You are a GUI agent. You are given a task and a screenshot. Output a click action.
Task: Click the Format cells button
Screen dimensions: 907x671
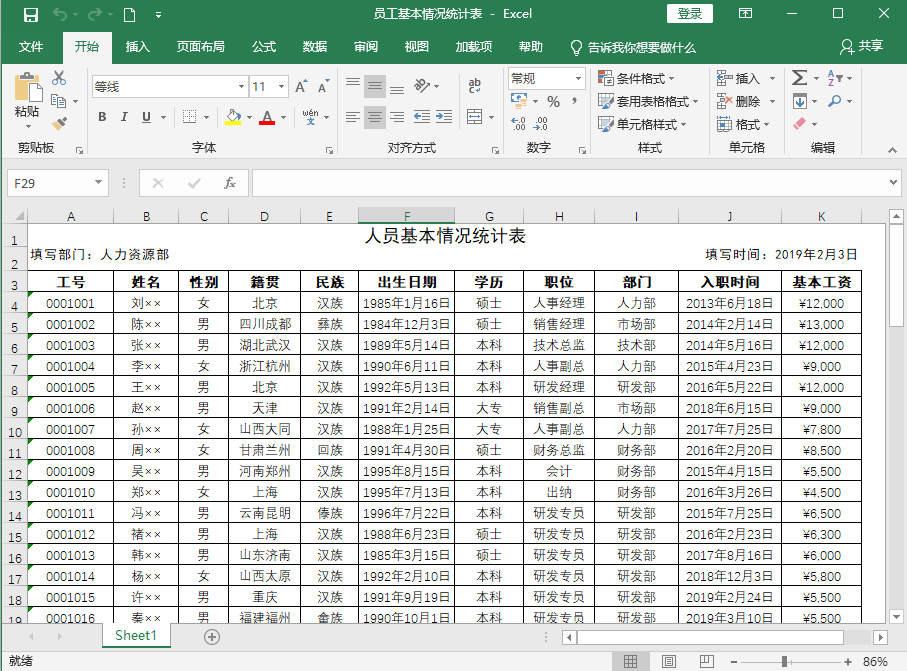tap(743, 124)
